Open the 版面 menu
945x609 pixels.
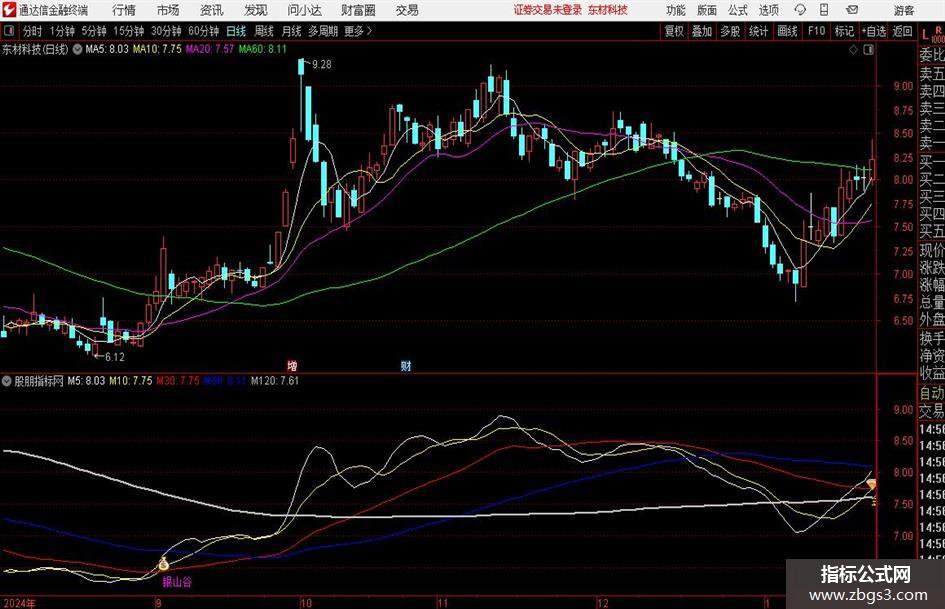[x=706, y=10]
